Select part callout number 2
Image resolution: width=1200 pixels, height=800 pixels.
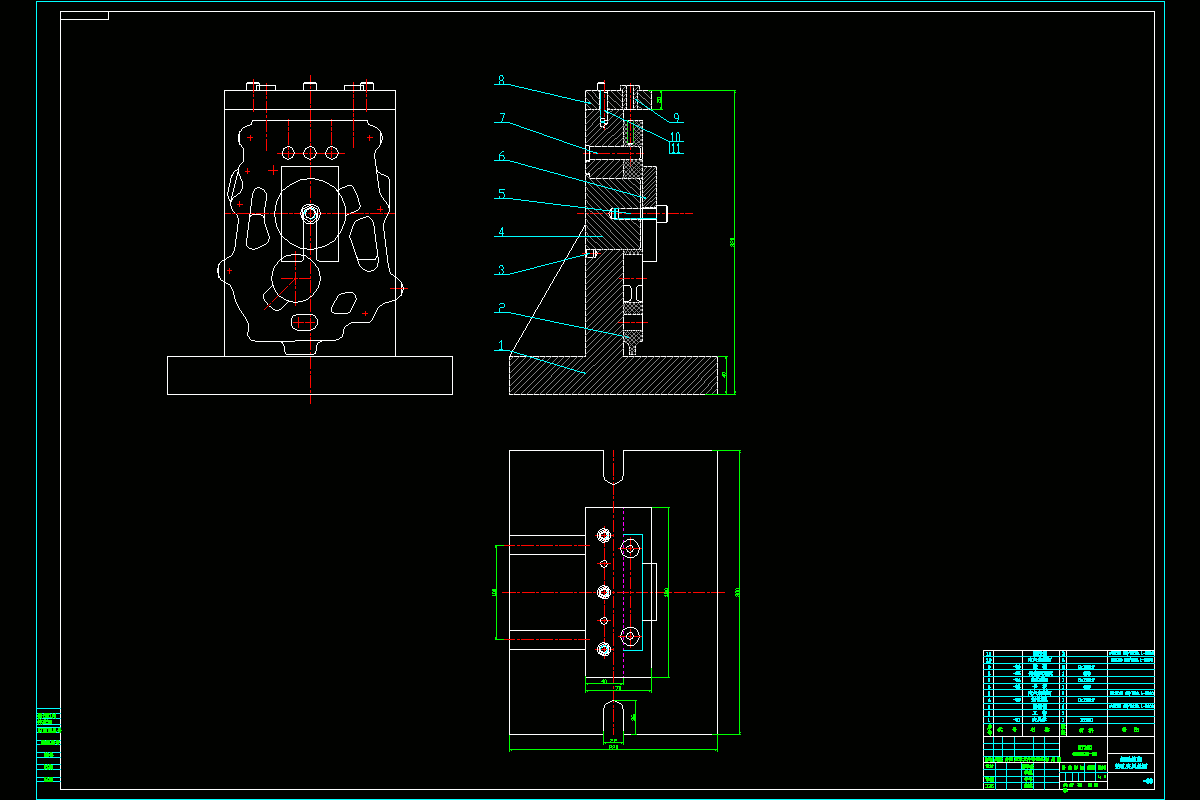click(x=501, y=309)
